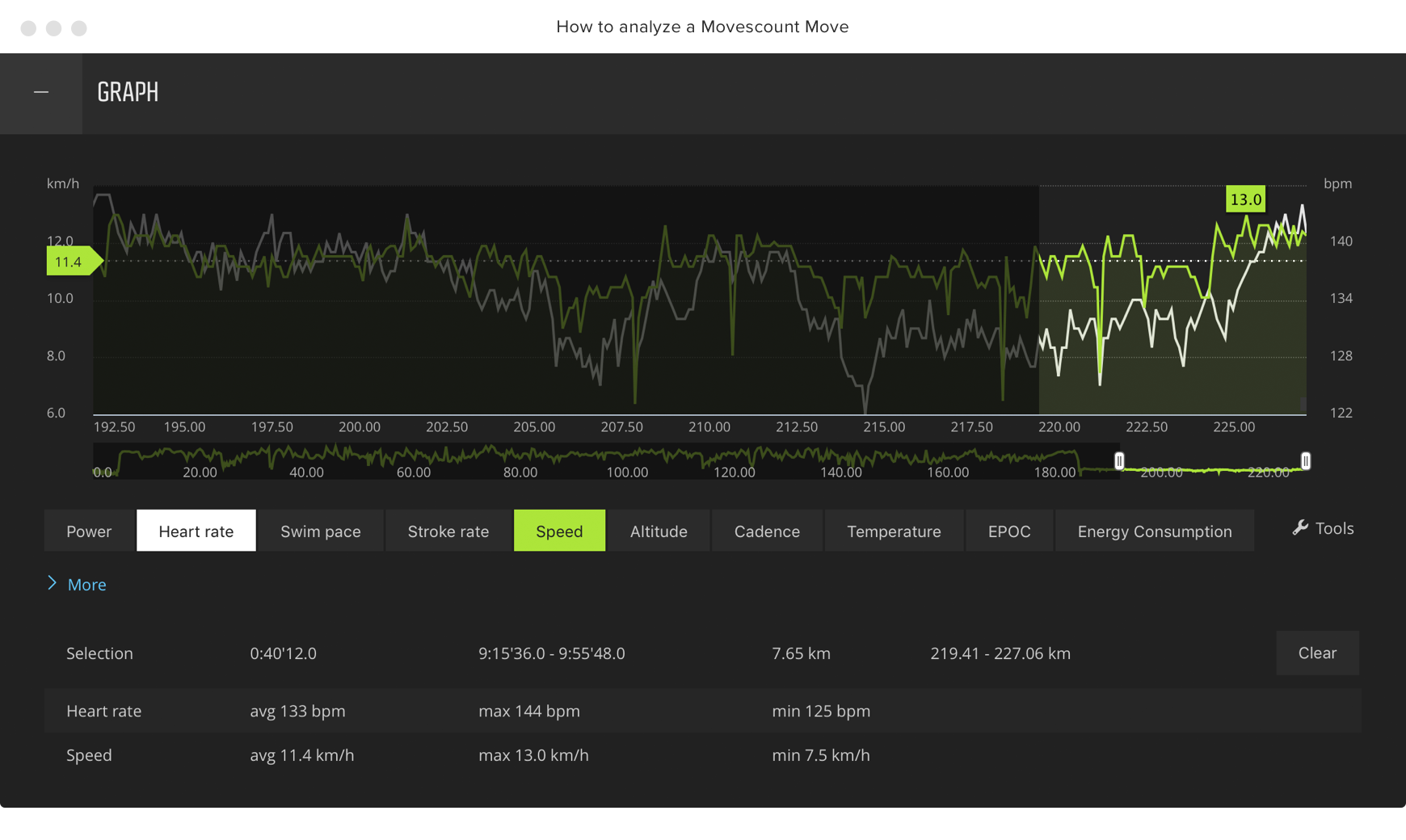Click the 7.65 km selection distance
This screenshot has height=840, width=1406.
tap(801, 653)
